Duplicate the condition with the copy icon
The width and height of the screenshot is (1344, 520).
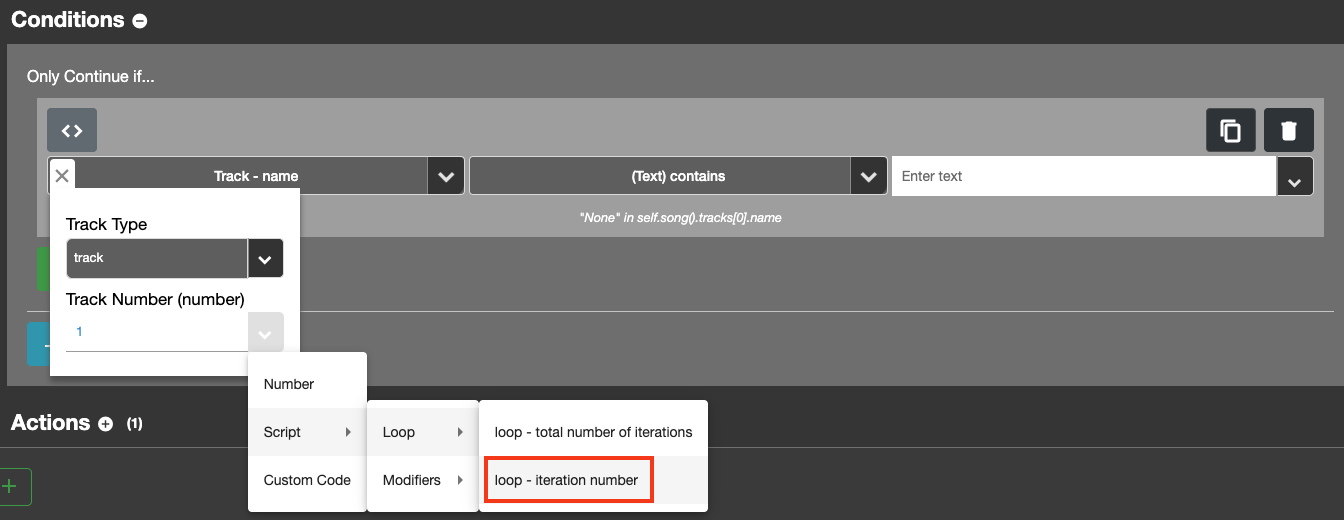point(1230,130)
